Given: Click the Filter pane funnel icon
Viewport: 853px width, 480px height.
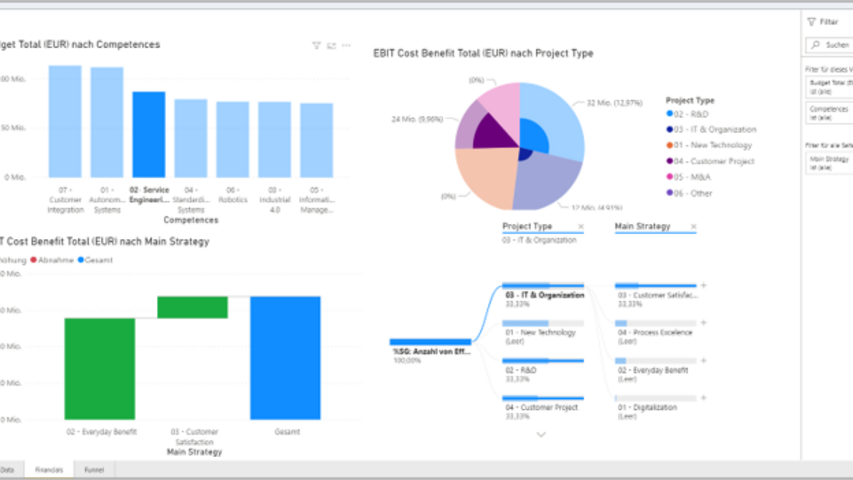Looking at the screenshot, I should click(812, 21).
